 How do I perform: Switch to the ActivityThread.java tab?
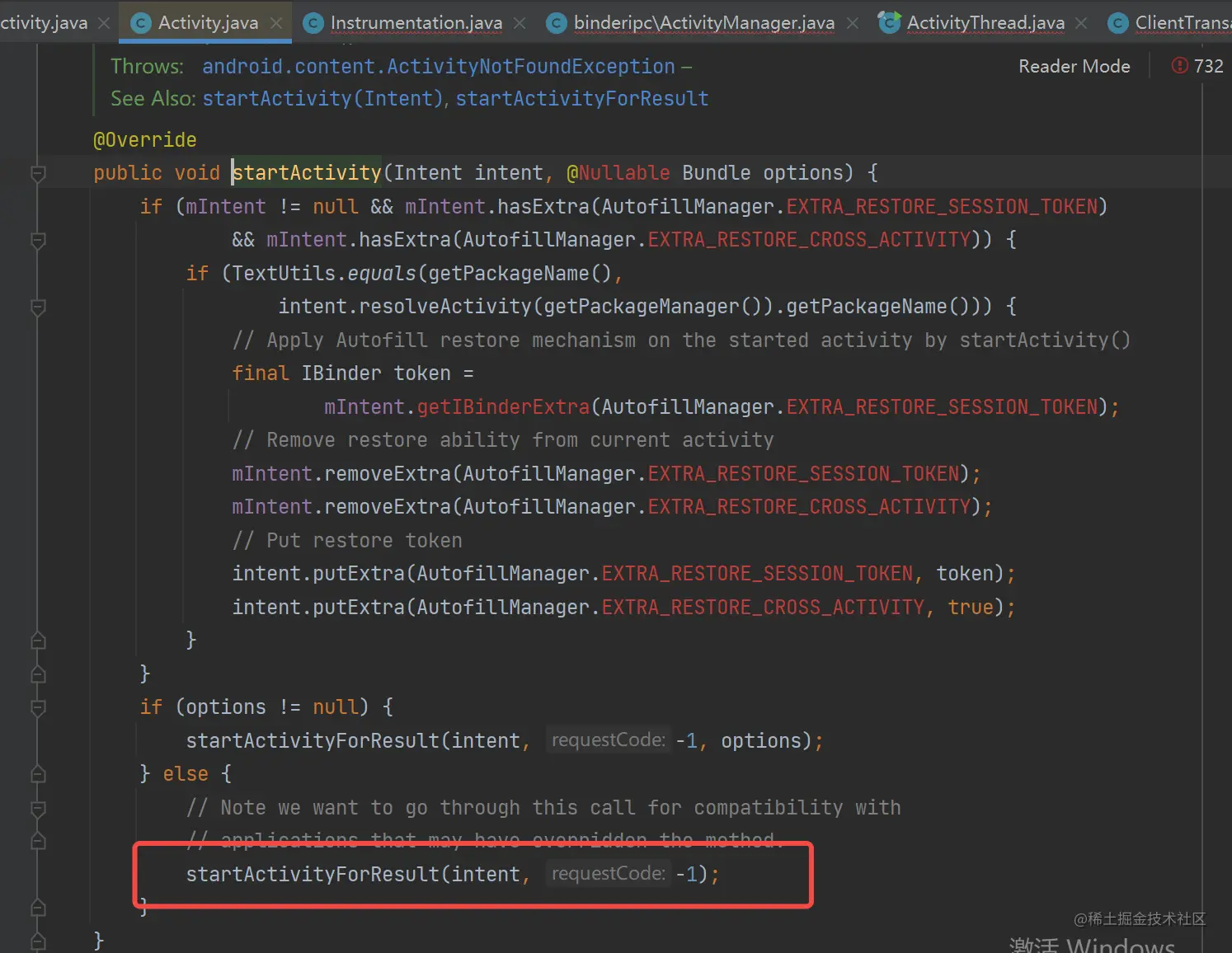coord(985,23)
